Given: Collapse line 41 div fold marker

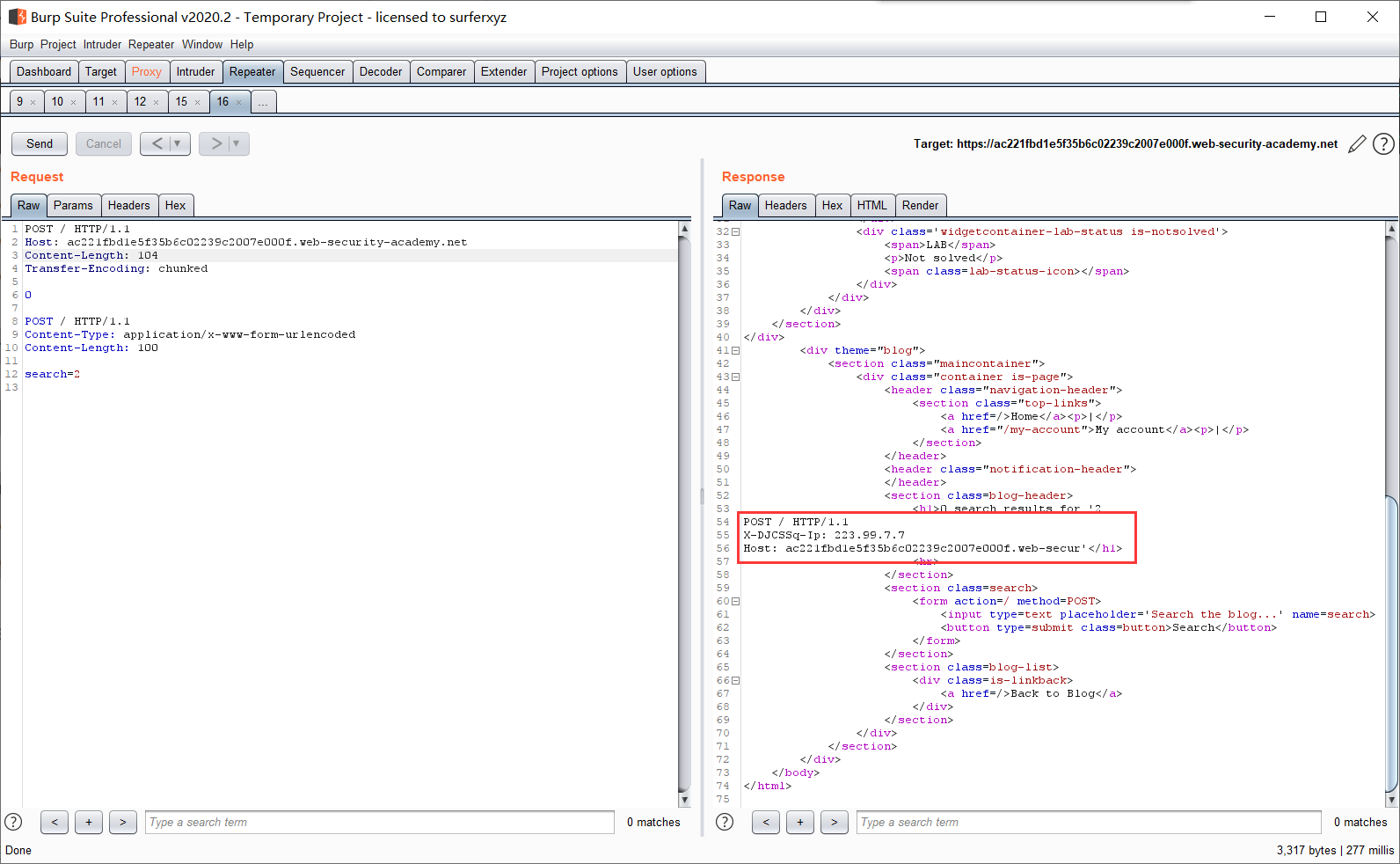Looking at the screenshot, I should [736, 350].
